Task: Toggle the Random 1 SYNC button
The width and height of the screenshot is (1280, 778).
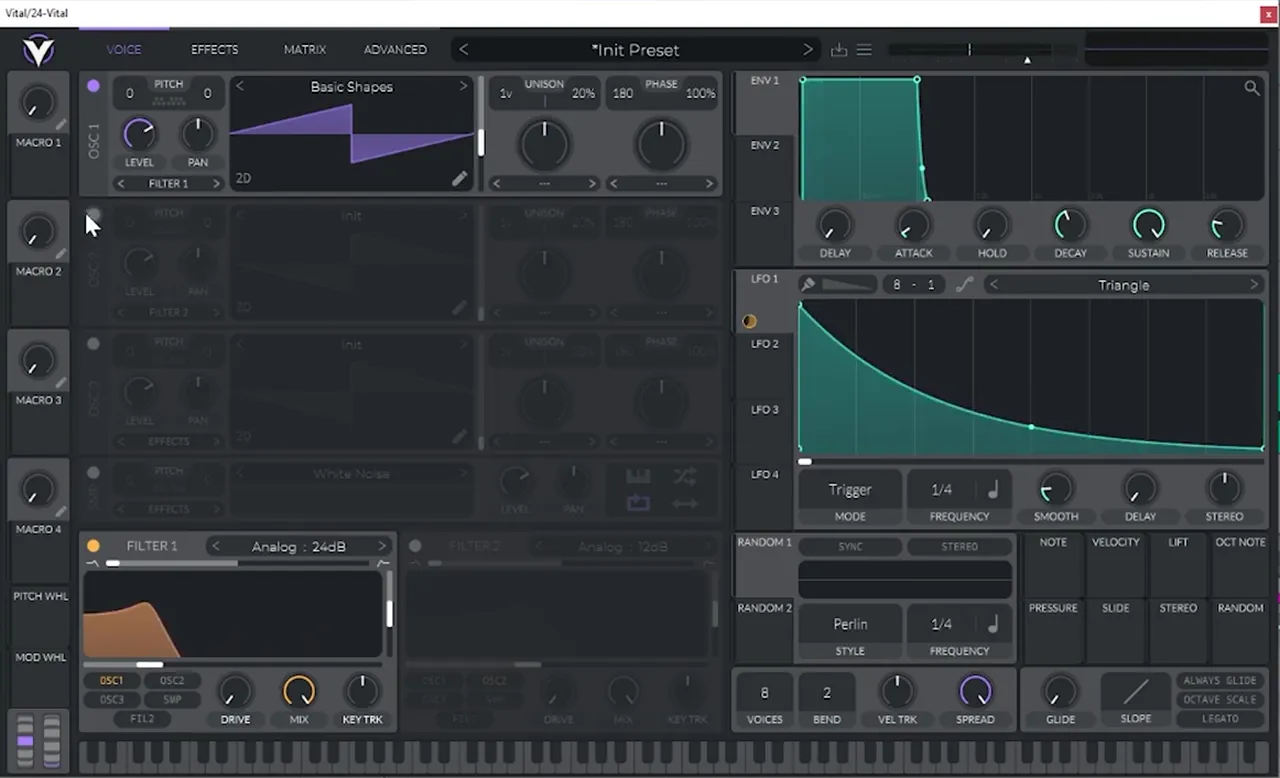Action: (850, 547)
